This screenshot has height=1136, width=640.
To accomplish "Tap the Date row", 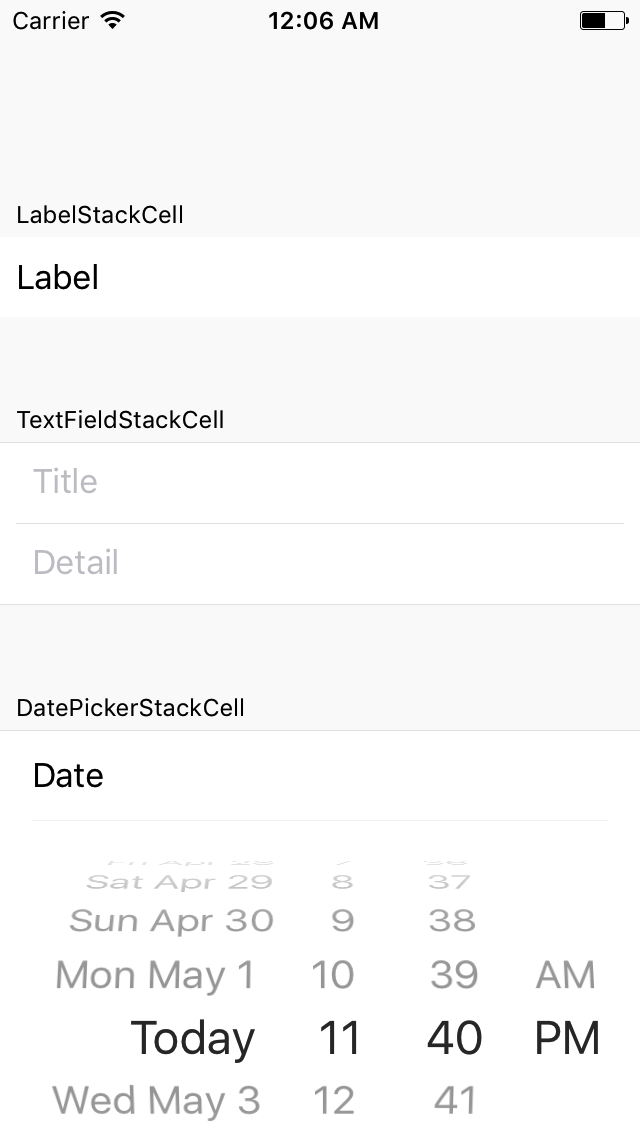I will coord(320,775).
